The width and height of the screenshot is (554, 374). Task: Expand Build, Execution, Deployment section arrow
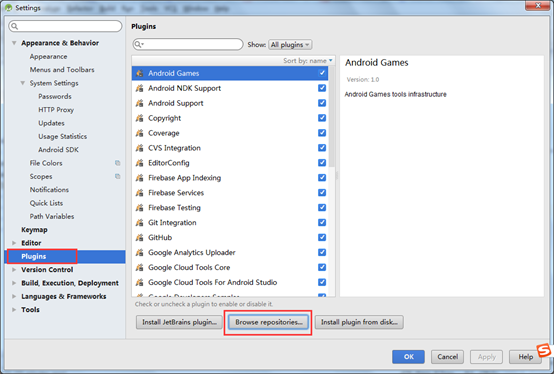[14, 283]
